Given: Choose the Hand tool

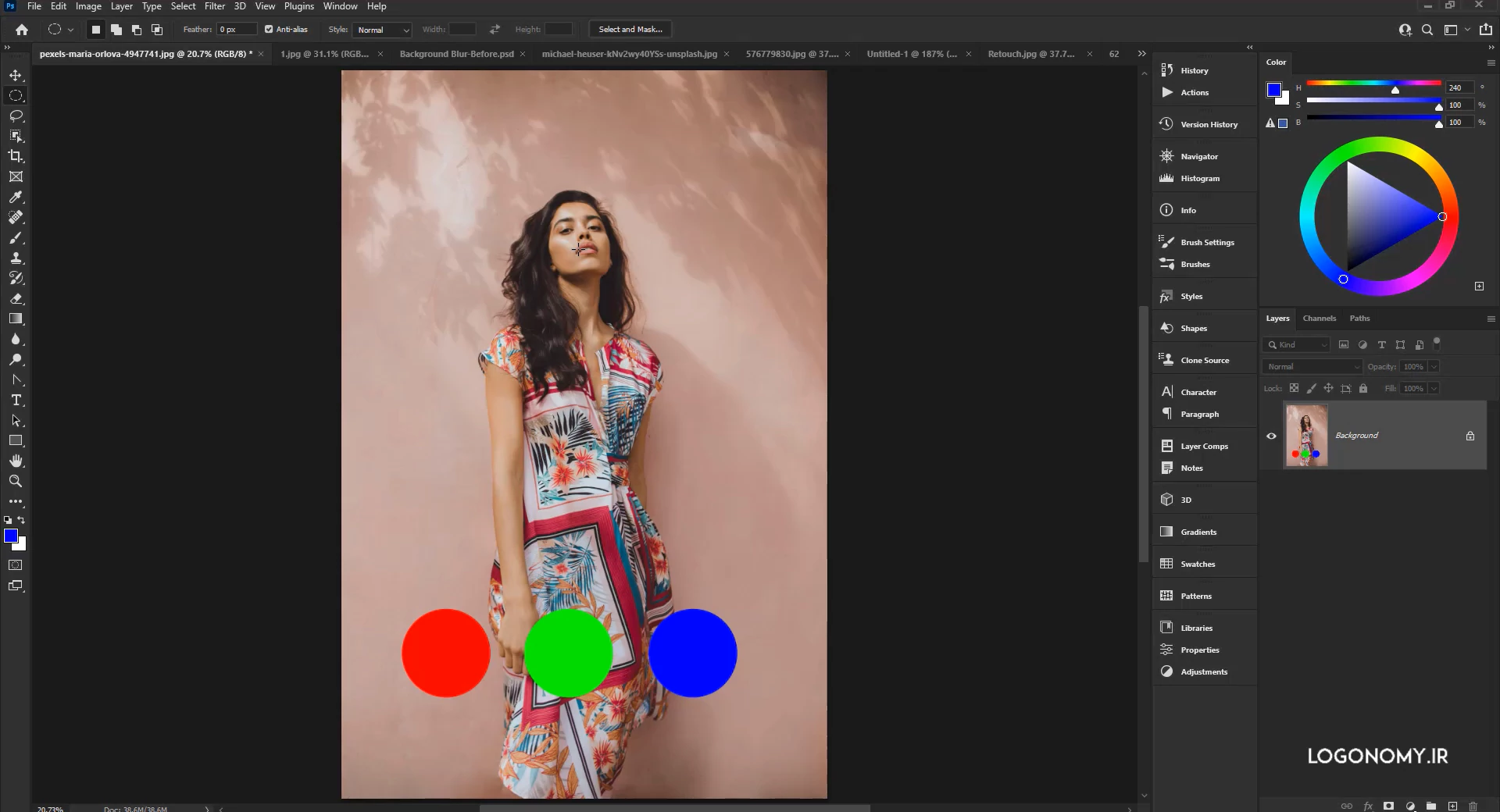Looking at the screenshot, I should coord(16,461).
